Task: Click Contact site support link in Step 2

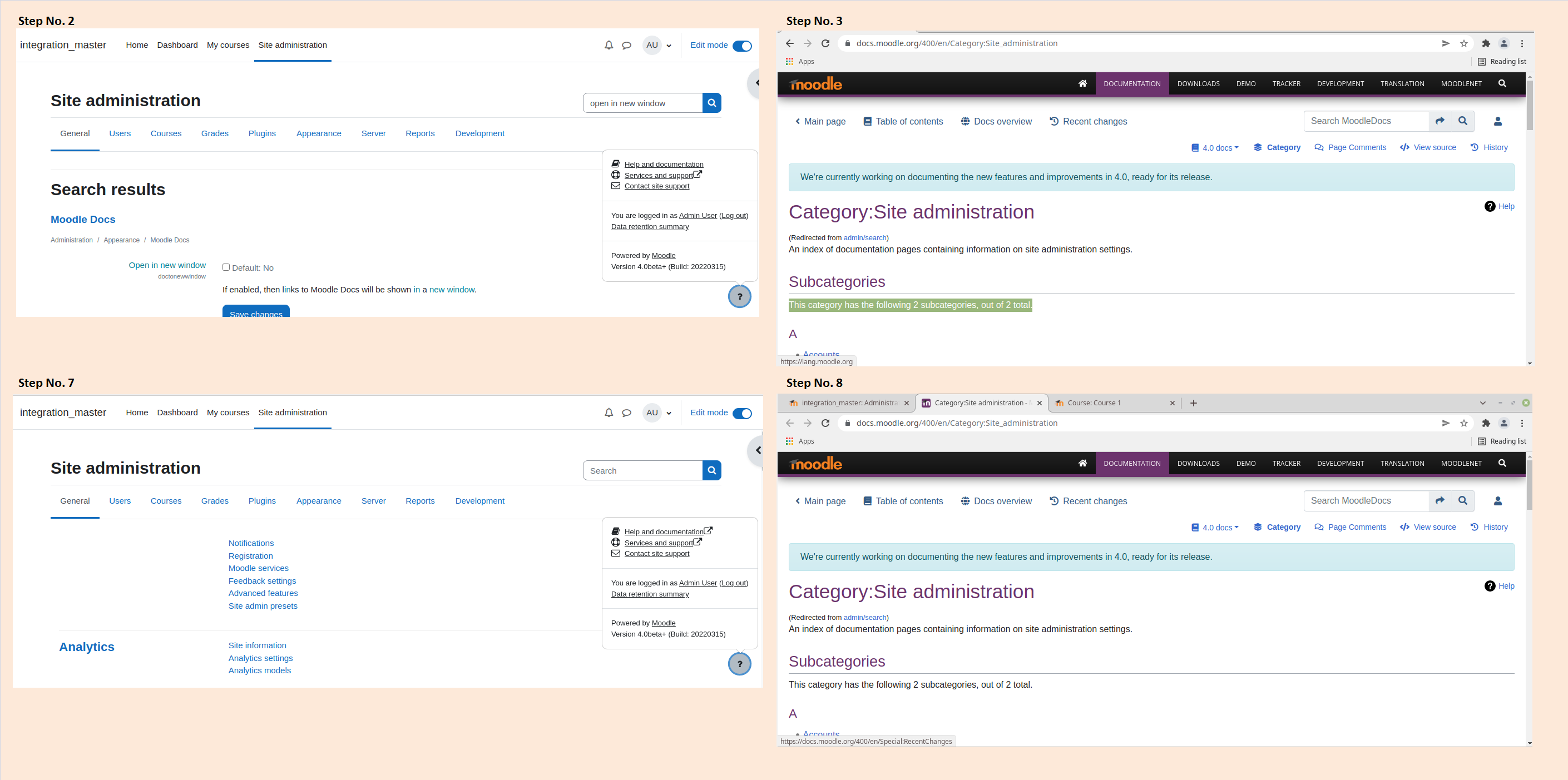Action: [x=657, y=186]
